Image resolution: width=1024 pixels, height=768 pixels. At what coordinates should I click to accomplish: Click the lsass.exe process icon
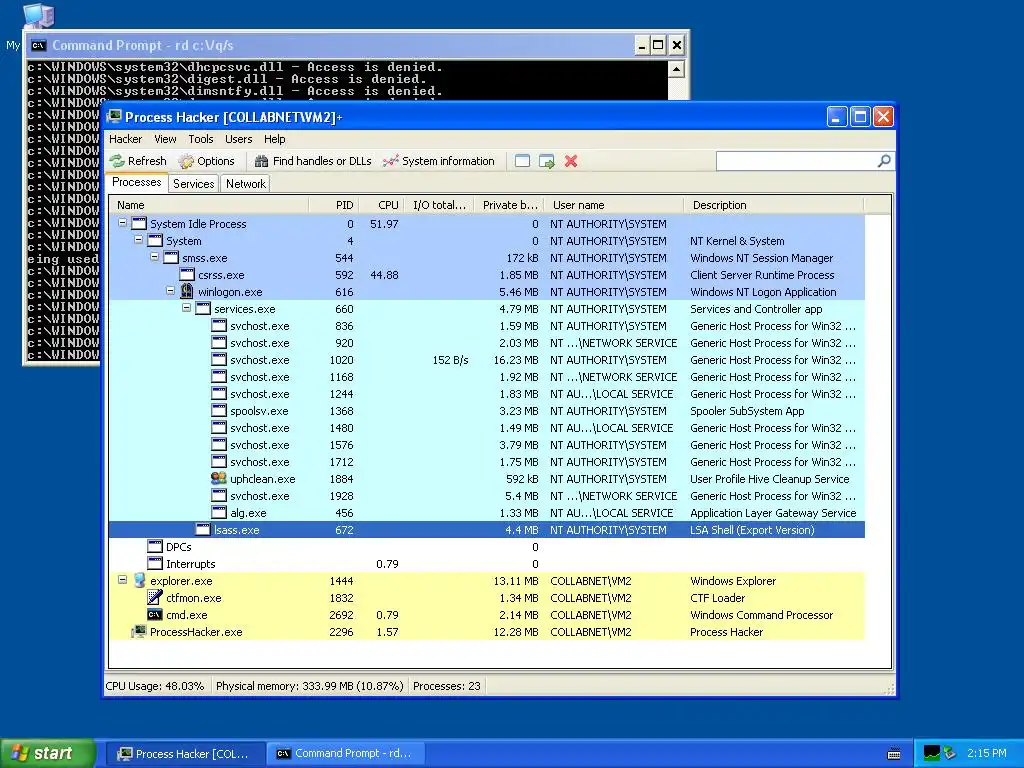(203, 530)
